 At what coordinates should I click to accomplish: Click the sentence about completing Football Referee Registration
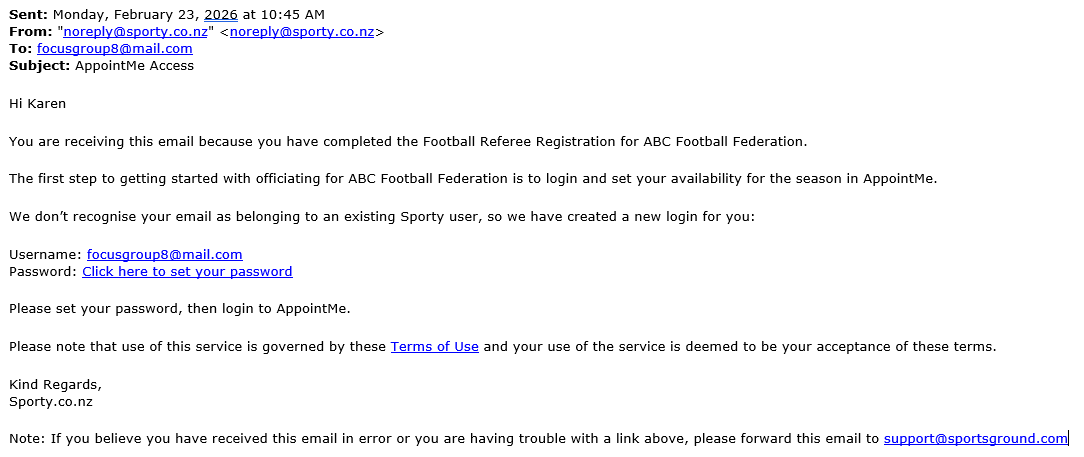(x=408, y=142)
